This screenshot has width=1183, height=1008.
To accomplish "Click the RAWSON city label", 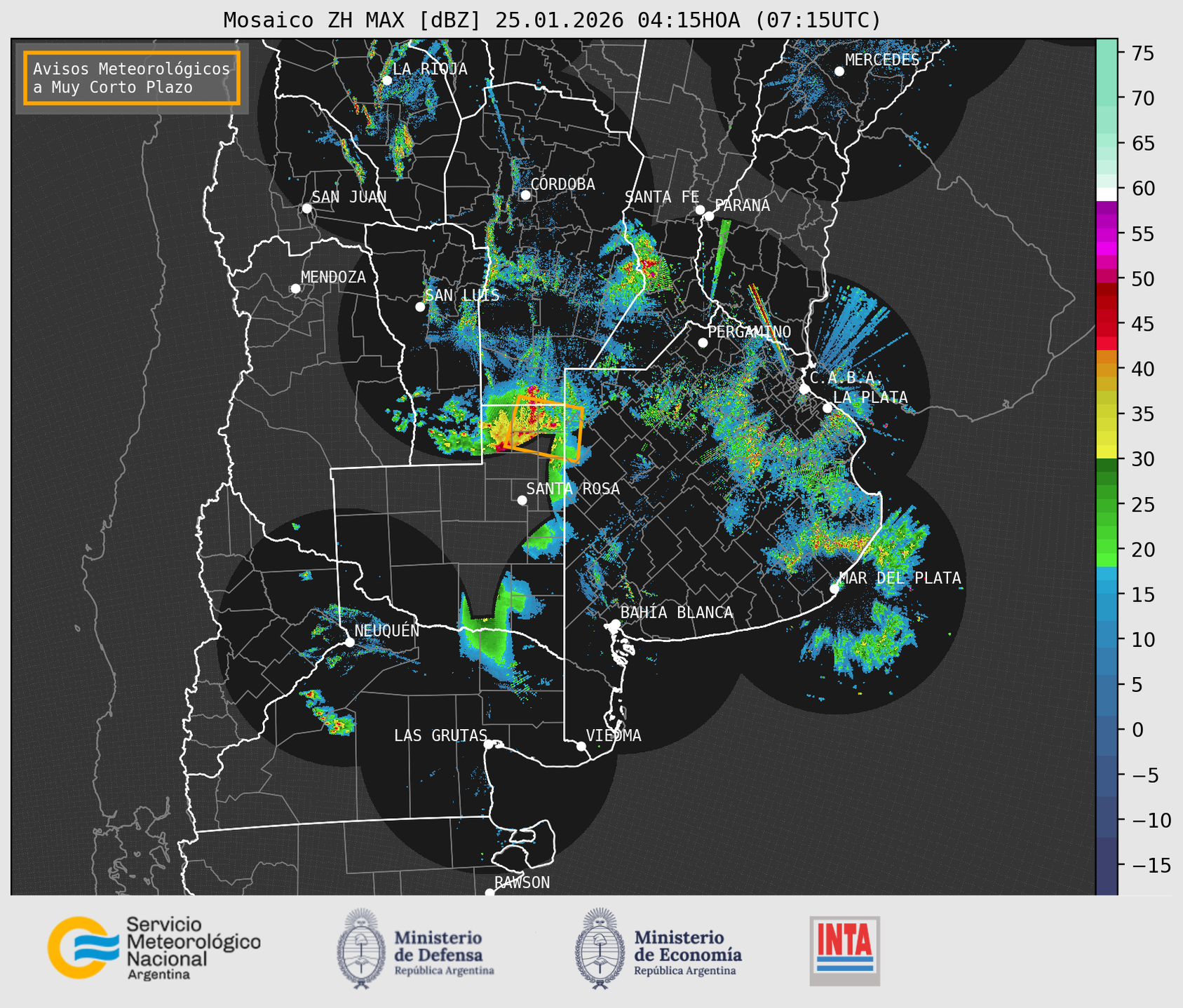I will tap(522, 883).
